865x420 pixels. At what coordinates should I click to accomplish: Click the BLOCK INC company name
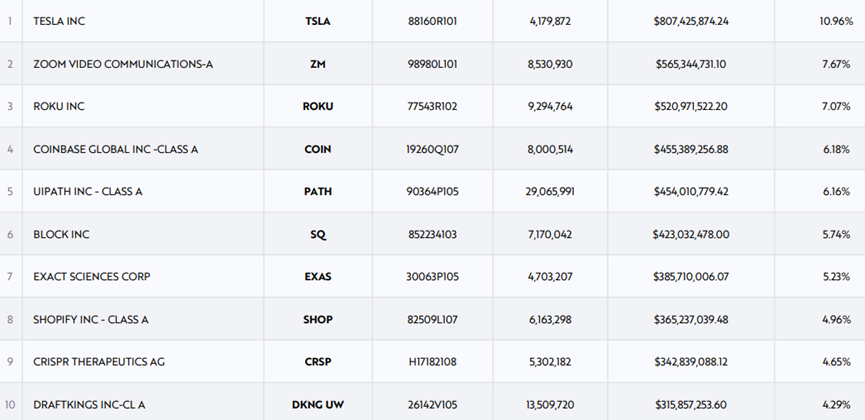(x=61, y=234)
